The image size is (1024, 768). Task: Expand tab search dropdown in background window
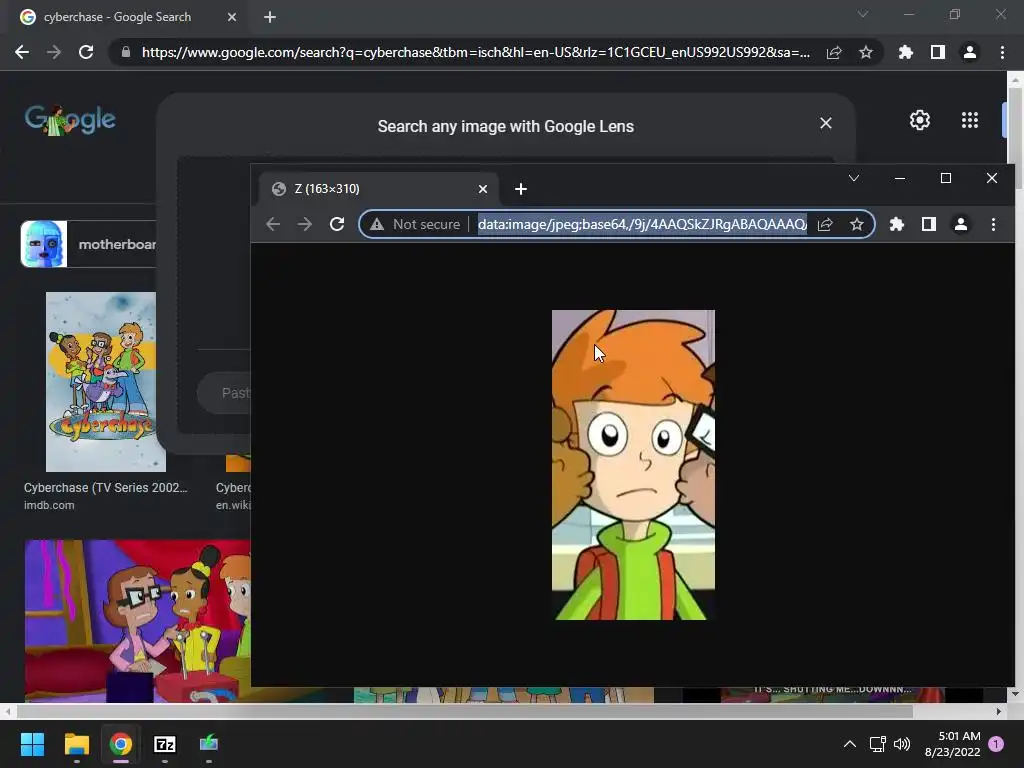pyautogui.click(x=863, y=14)
